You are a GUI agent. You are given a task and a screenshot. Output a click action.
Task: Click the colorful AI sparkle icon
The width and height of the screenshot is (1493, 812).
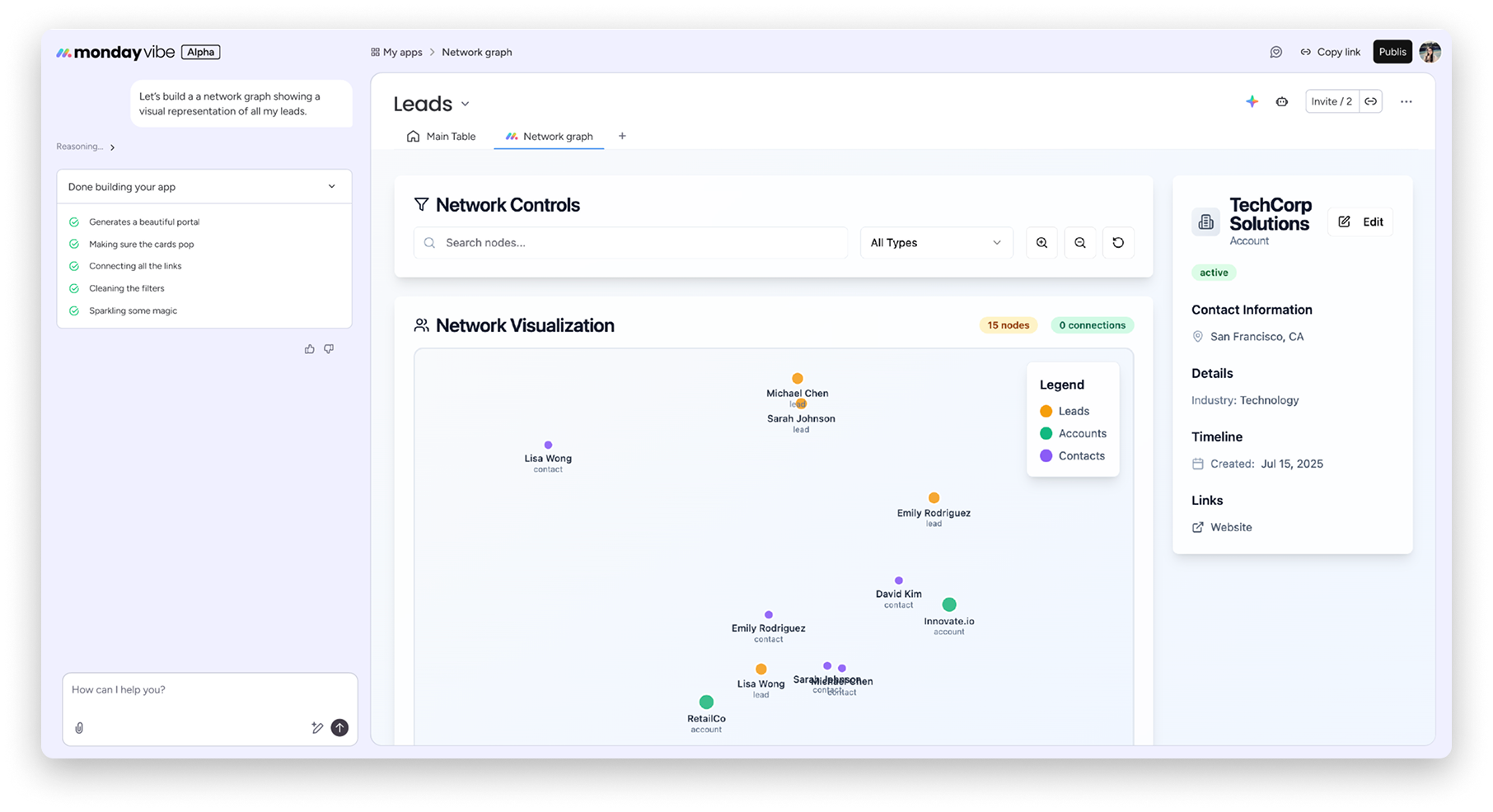pyautogui.click(x=1252, y=101)
